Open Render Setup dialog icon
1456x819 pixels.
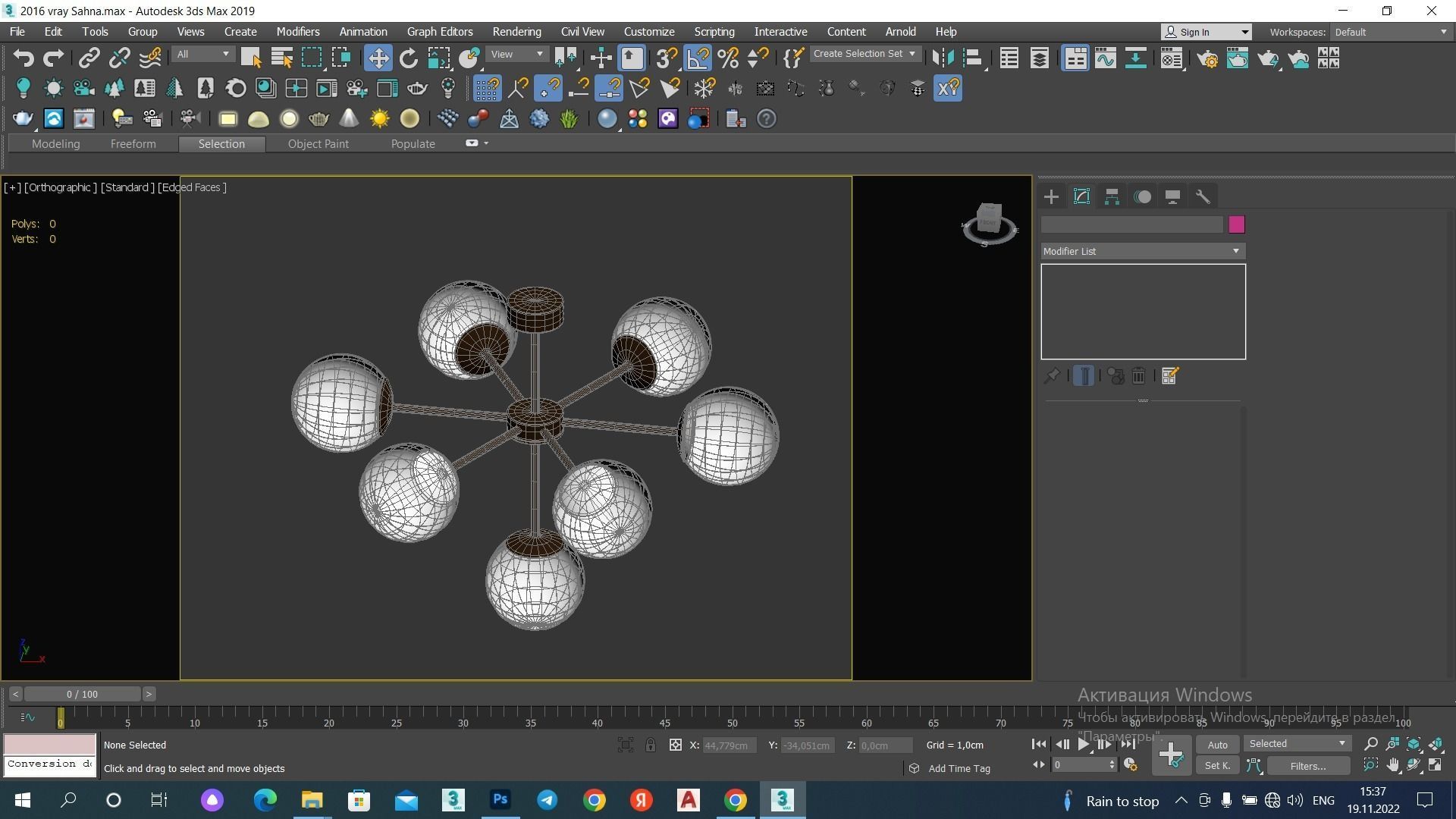1208,58
